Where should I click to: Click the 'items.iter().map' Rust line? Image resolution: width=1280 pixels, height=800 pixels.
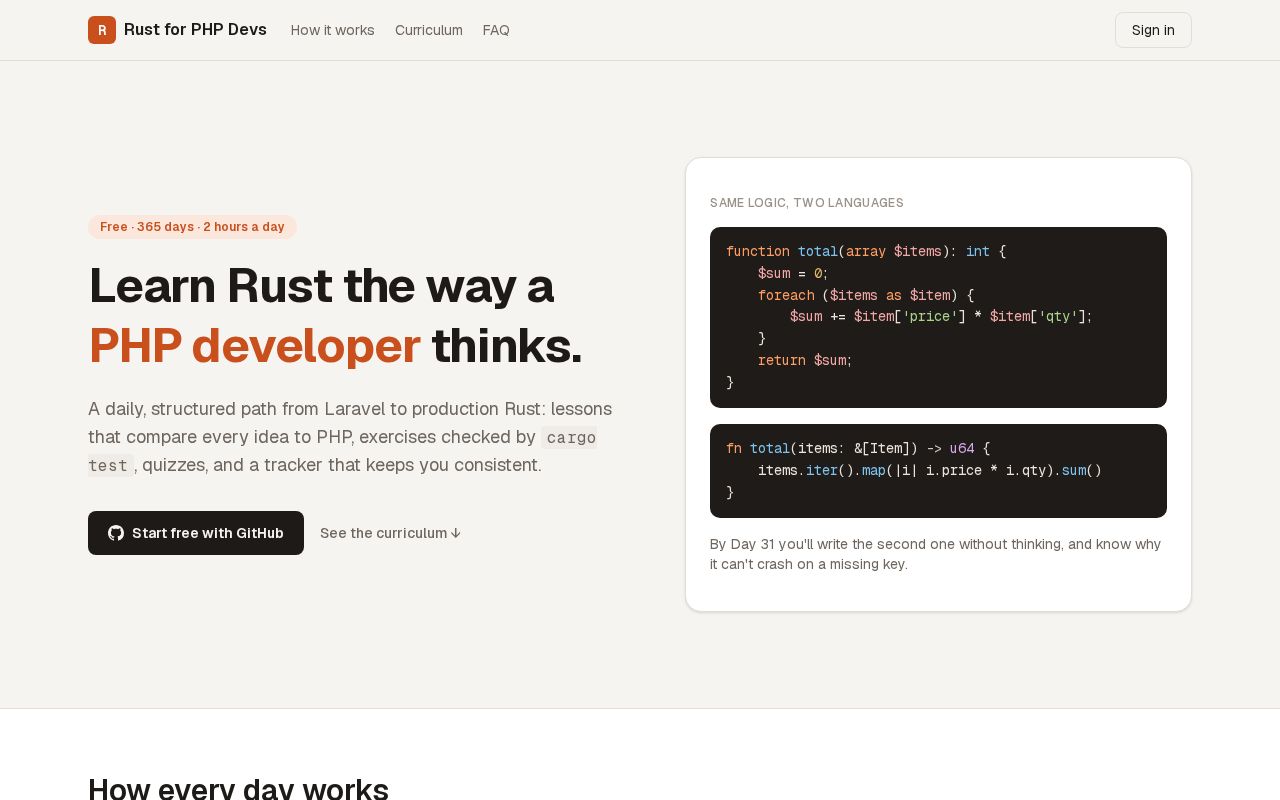(930, 470)
